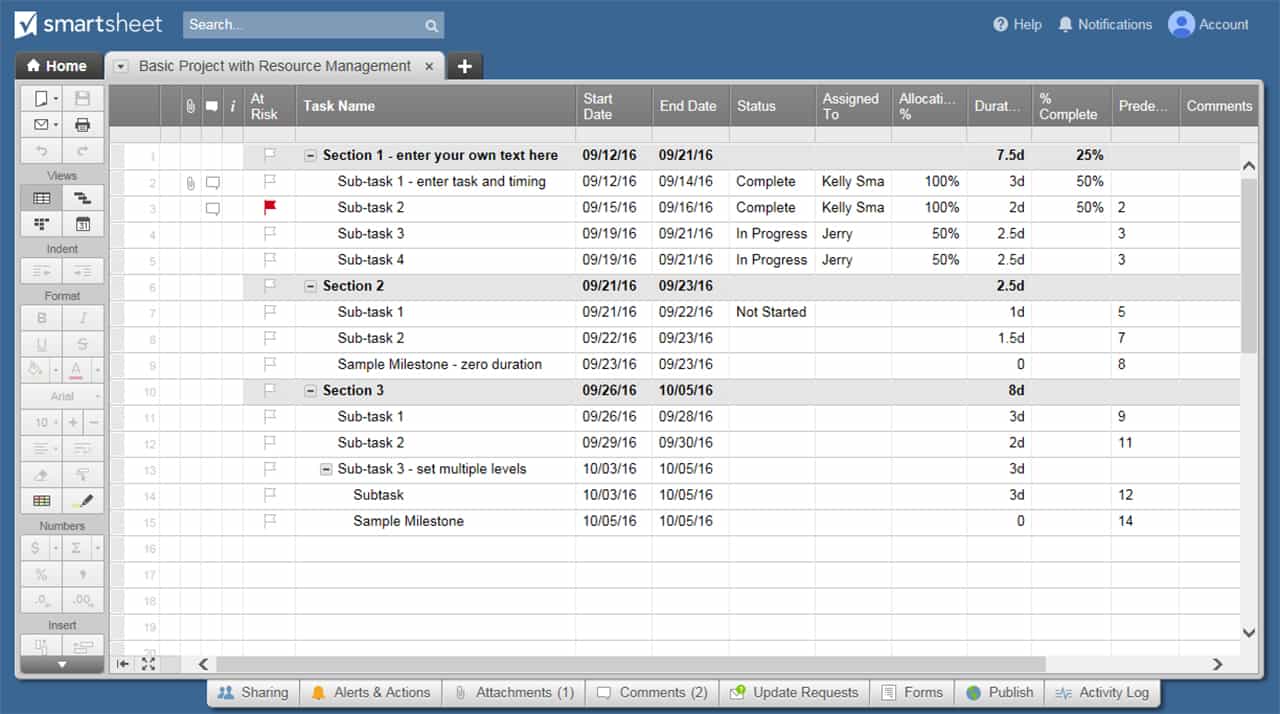Open the Home tab
This screenshot has height=714, width=1280.
(x=57, y=66)
